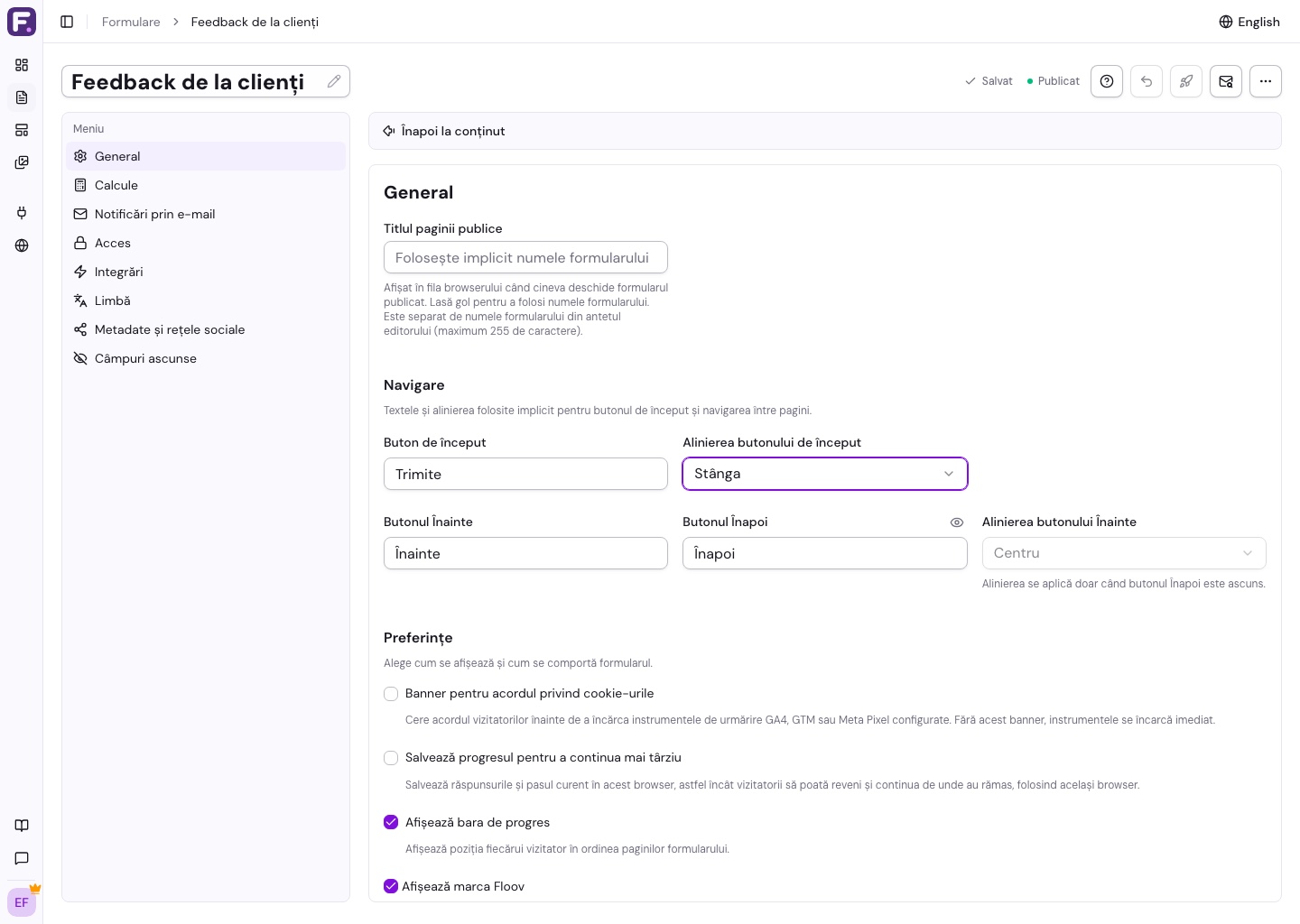The height and width of the screenshot is (924, 1300).
Task: Open Metadate și rețele sociale section
Action: 206,329
